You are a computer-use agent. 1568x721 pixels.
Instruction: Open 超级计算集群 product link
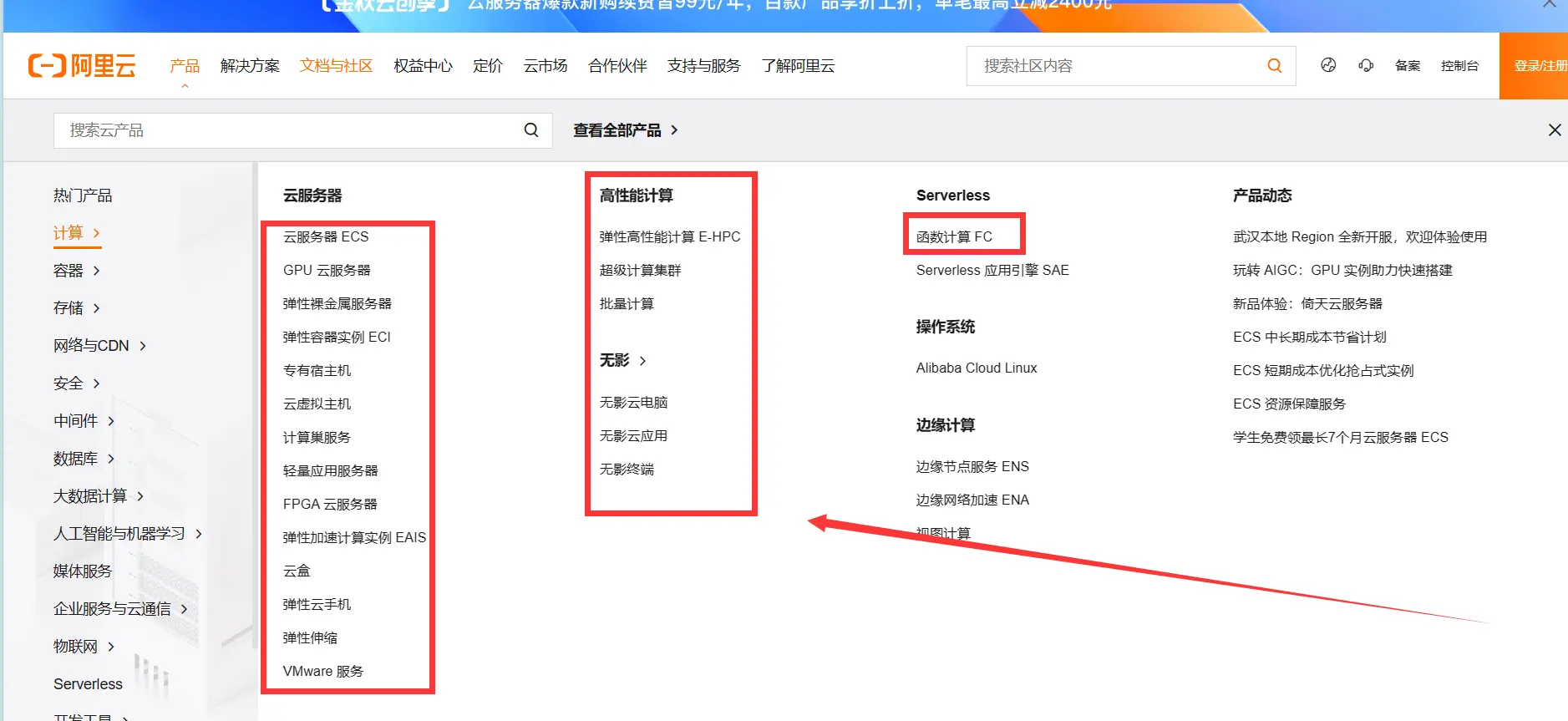point(640,271)
